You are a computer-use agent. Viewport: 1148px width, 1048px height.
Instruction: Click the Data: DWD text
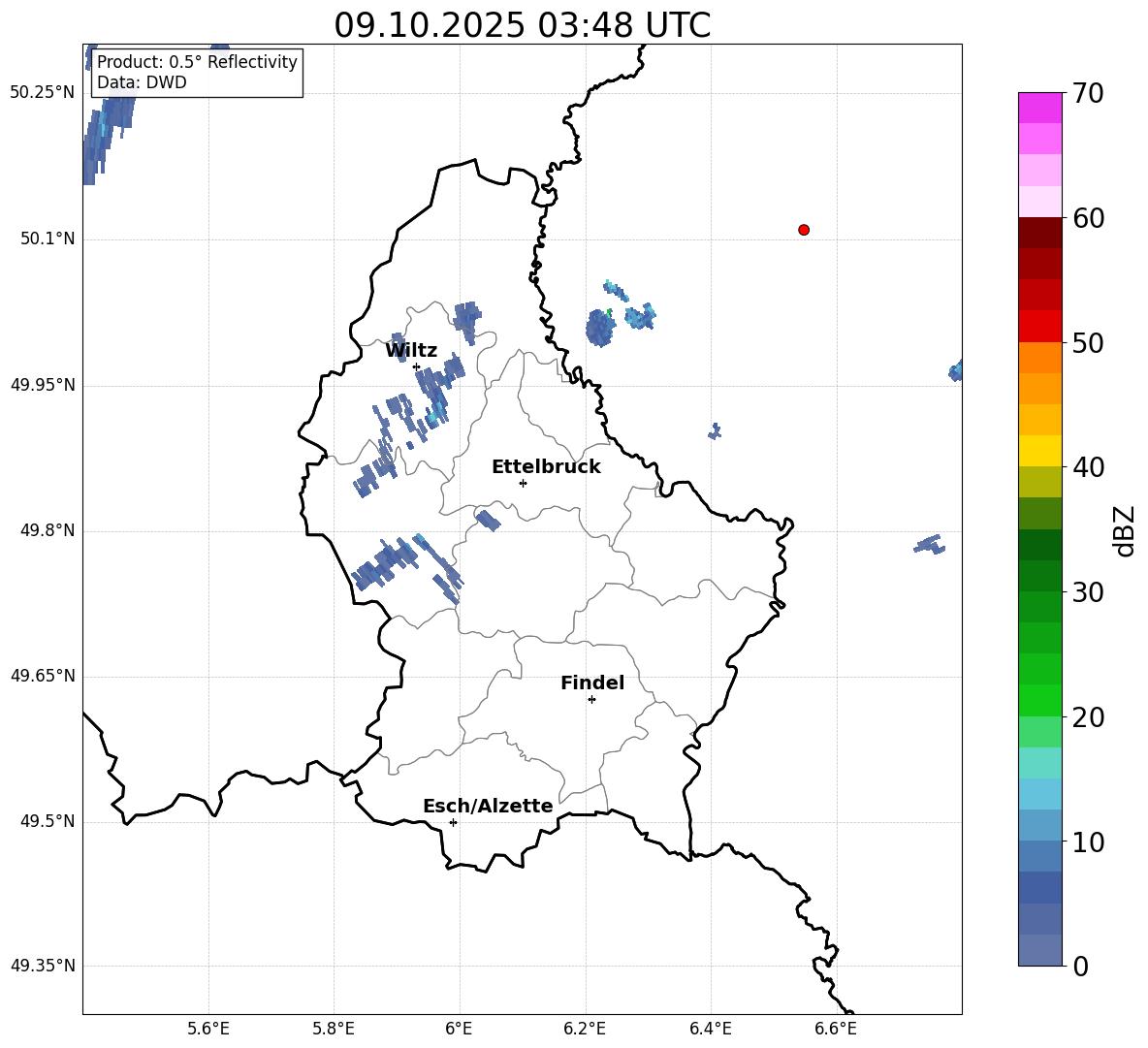(x=142, y=82)
